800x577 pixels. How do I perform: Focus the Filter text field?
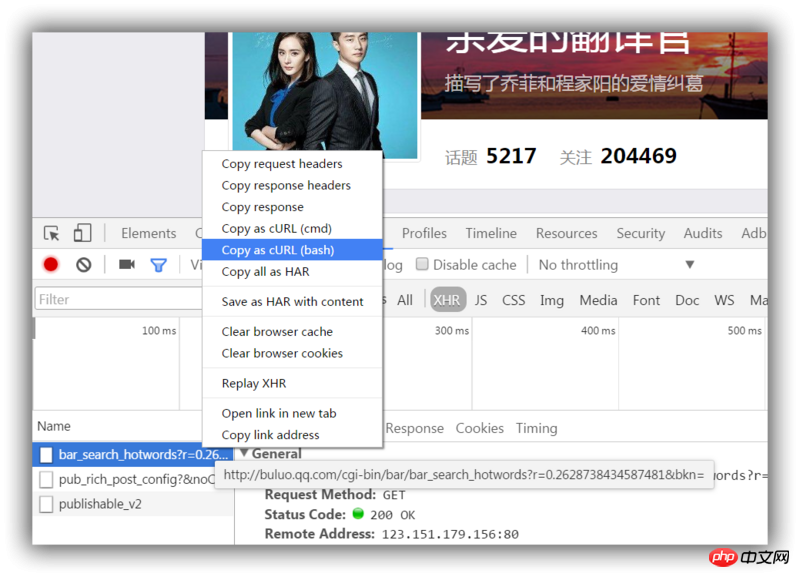click(118, 299)
